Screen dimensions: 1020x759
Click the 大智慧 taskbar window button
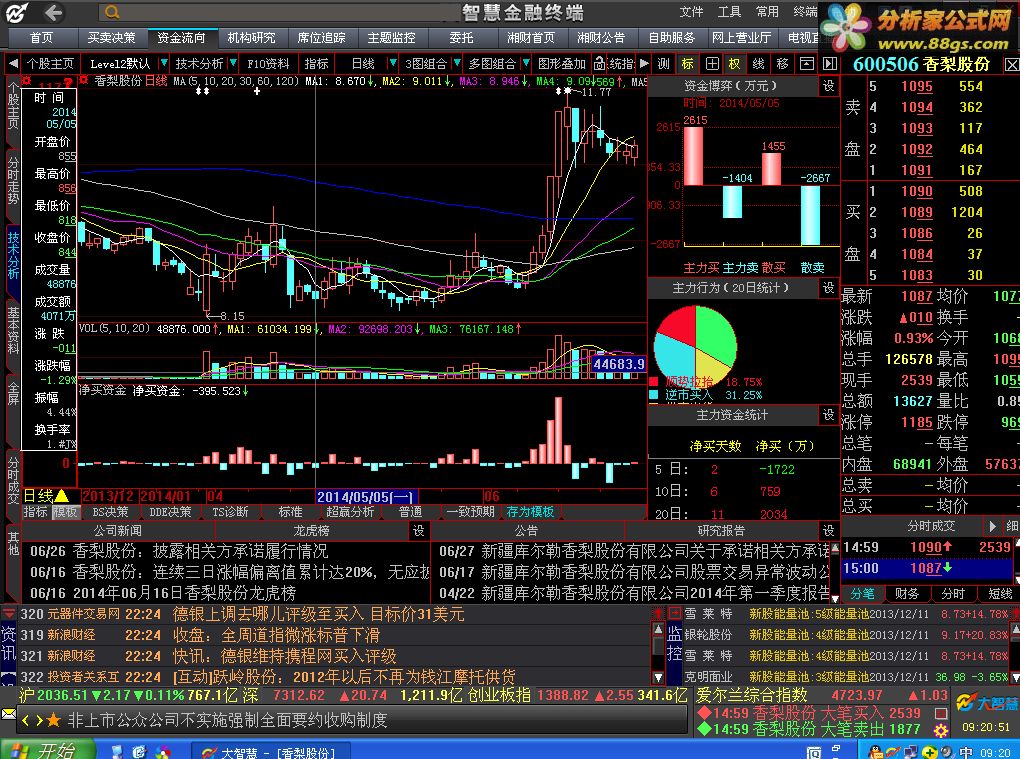[x=271, y=752]
